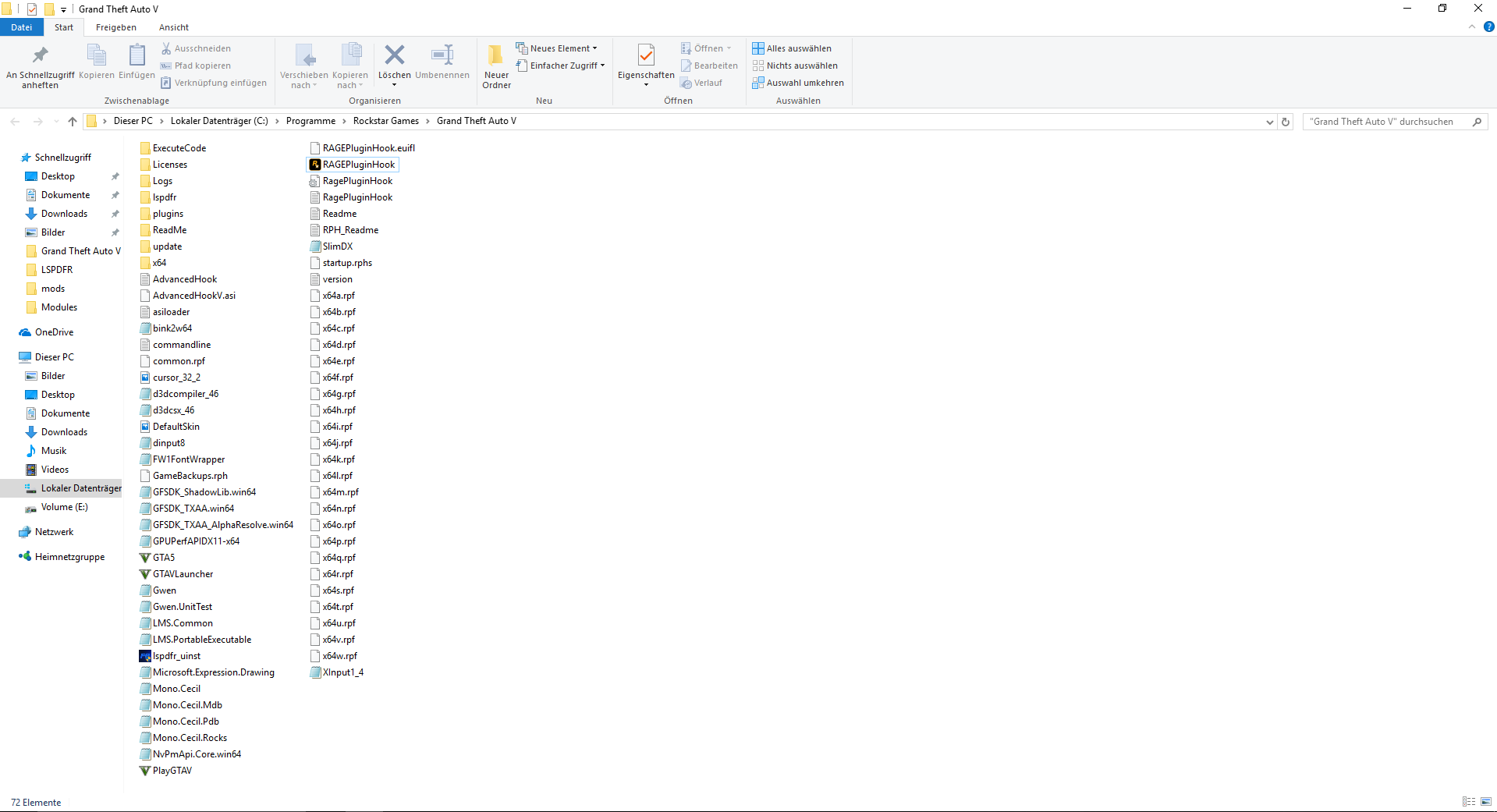The height and width of the screenshot is (812, 1497).
Task: Select the file named startup.rphs
Action: (341, 263)
